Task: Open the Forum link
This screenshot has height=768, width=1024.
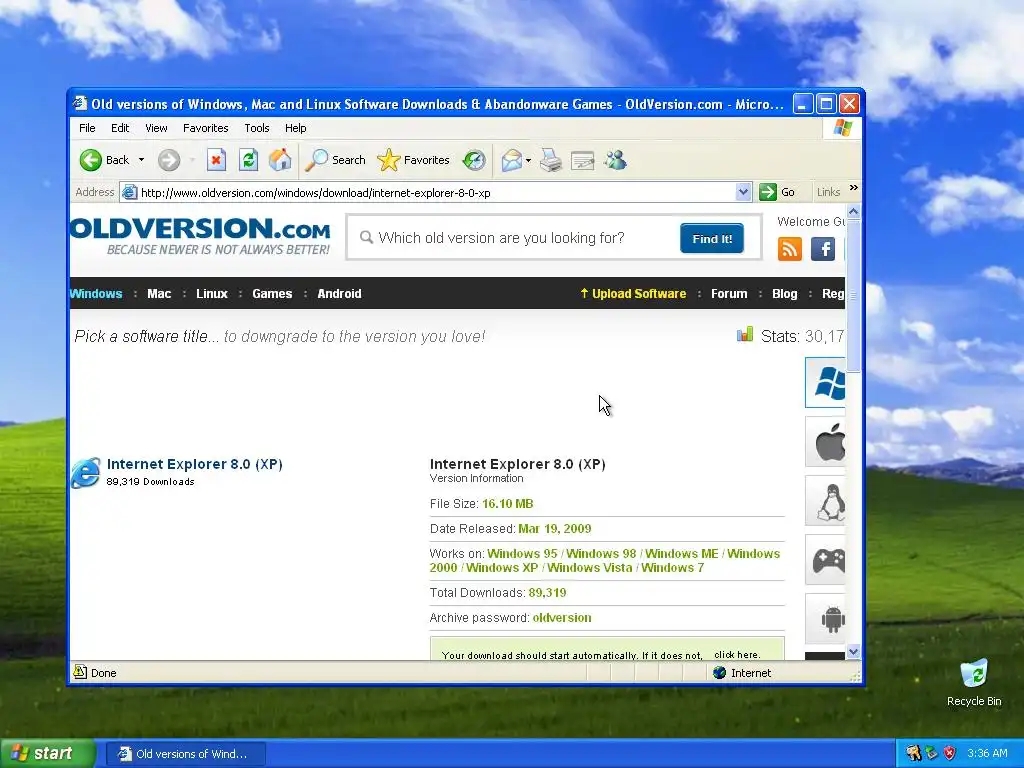Action: pyautogui.click(x=729, y=294)
